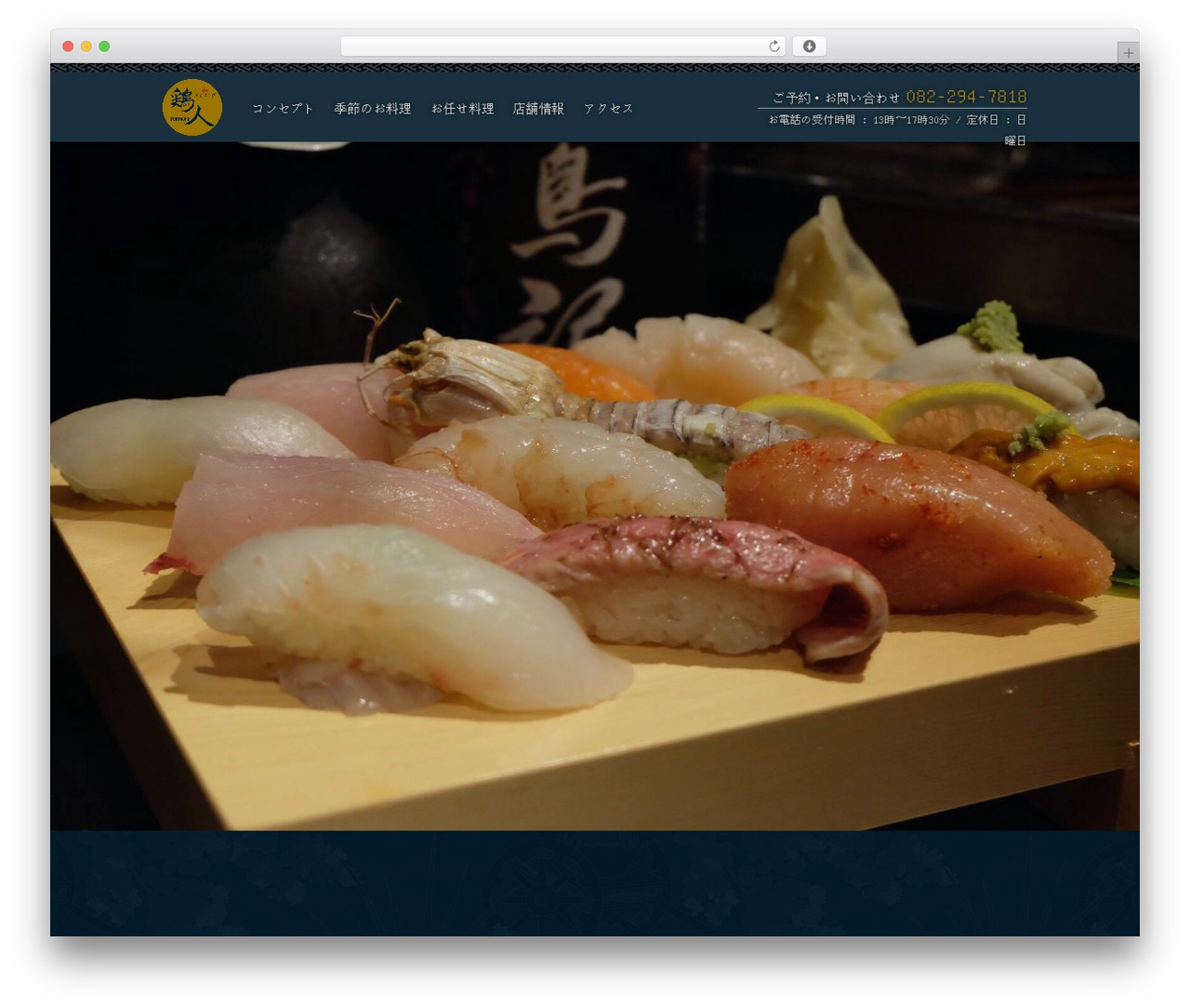
Task: Click the browser address bar
Action: pyautogui.click(x=563, y=46)
